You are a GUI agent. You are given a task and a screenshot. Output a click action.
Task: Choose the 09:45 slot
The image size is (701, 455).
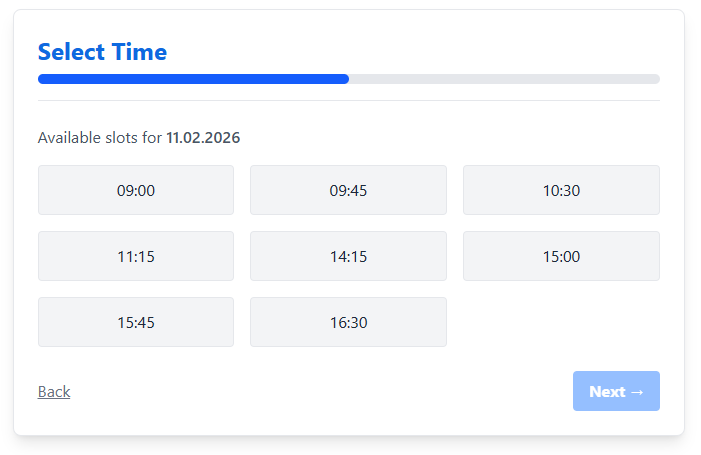[x=348, y=190]
